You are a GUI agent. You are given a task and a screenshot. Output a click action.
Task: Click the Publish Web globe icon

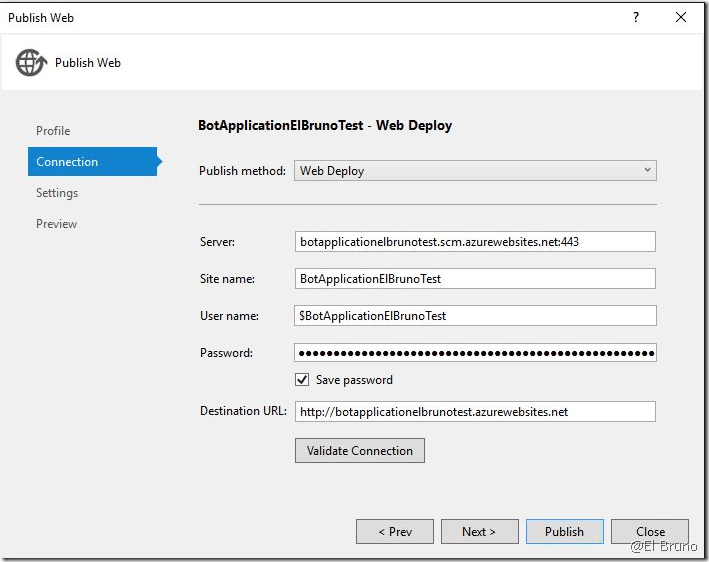point(30,63)
